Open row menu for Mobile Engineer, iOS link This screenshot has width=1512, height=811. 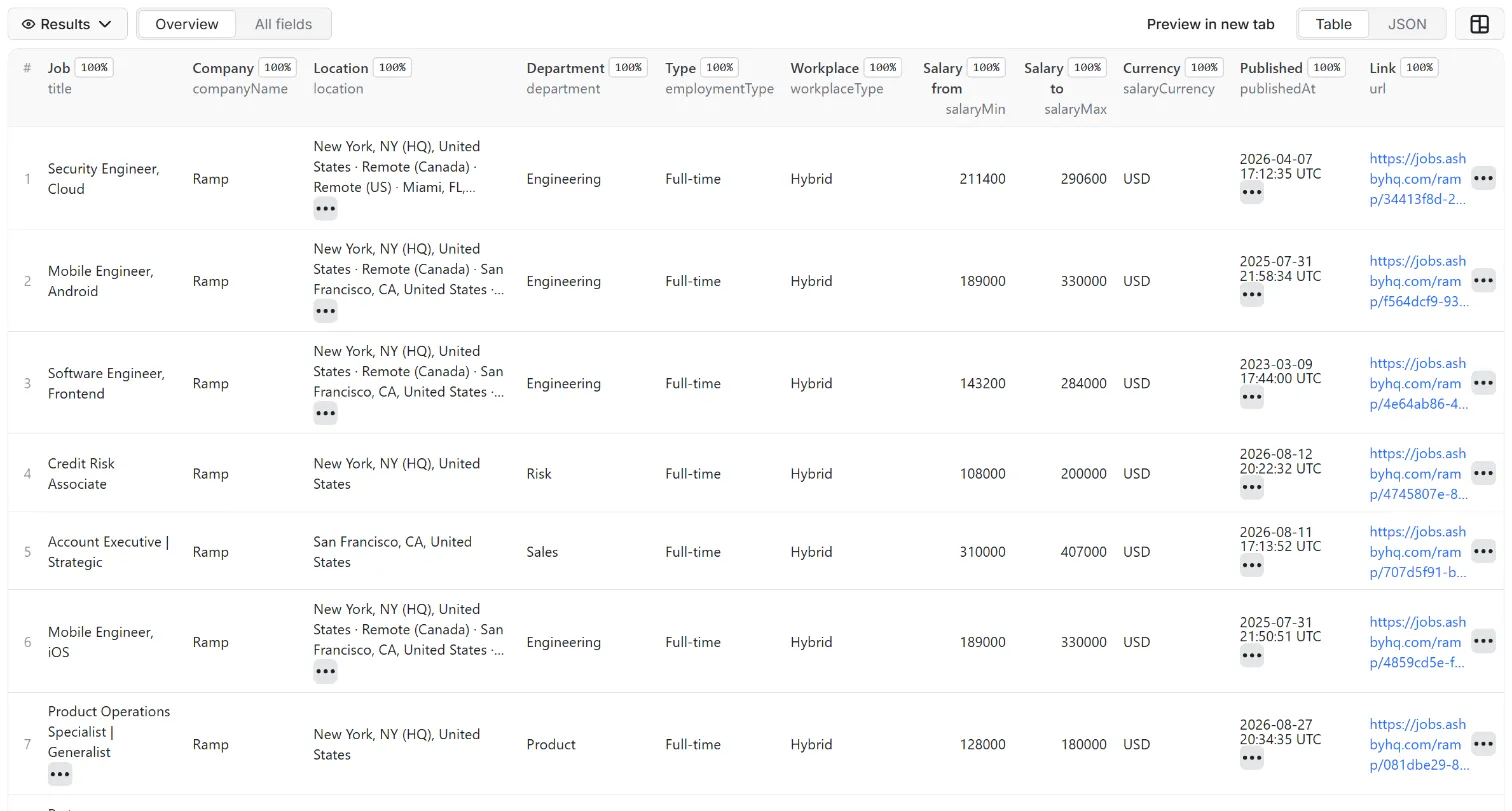coord(1483,642)
